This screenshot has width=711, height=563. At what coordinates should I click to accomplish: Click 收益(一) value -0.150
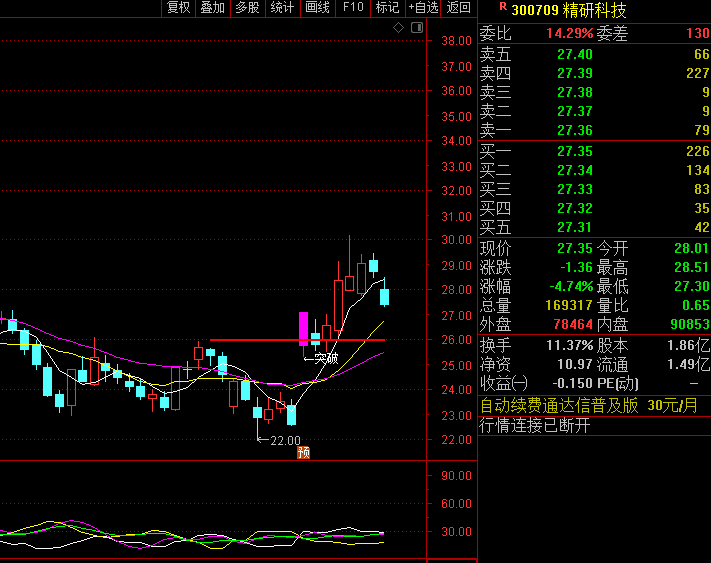(573, 384)
